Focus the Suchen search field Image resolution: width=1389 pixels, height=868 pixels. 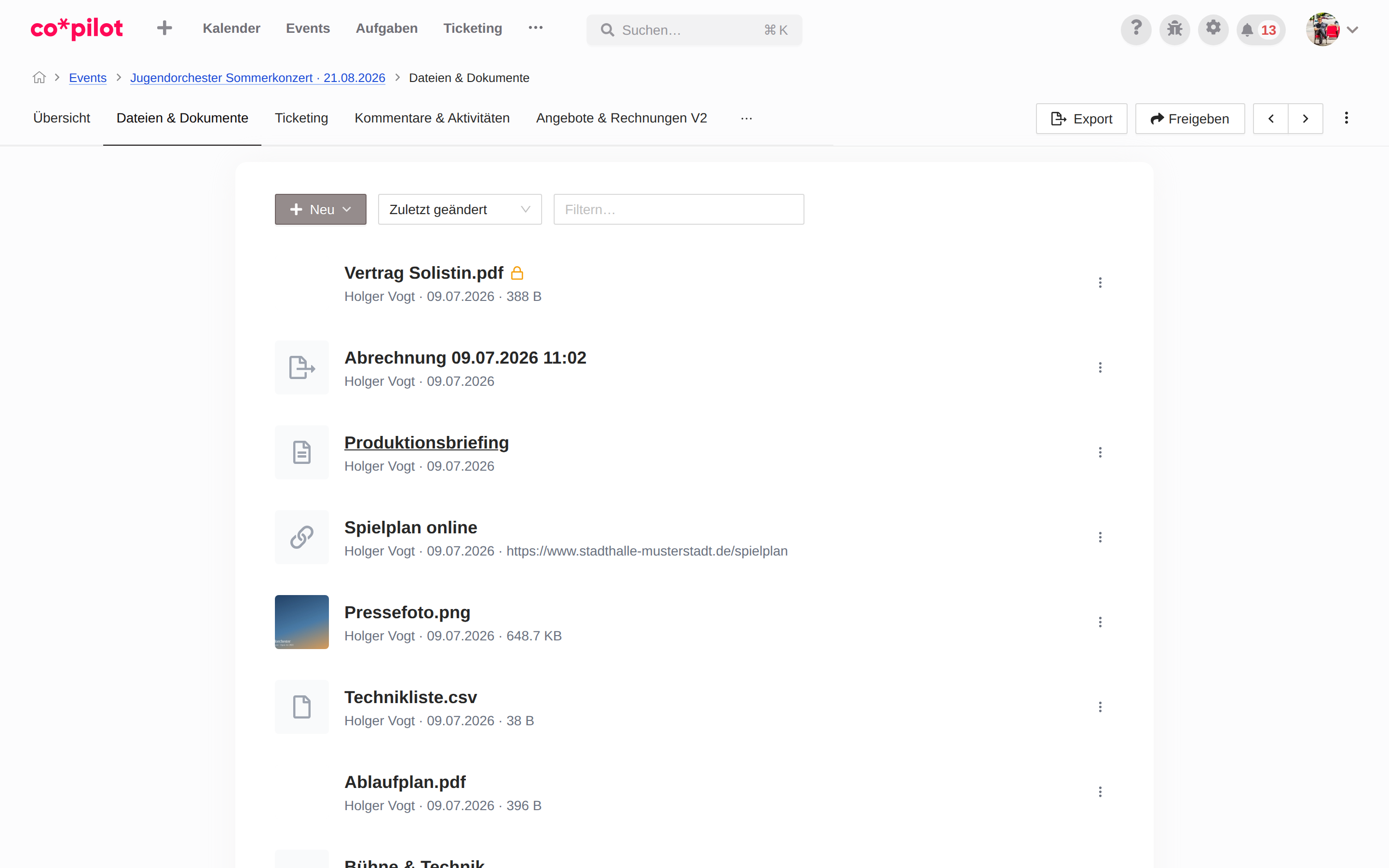point(694,30)
